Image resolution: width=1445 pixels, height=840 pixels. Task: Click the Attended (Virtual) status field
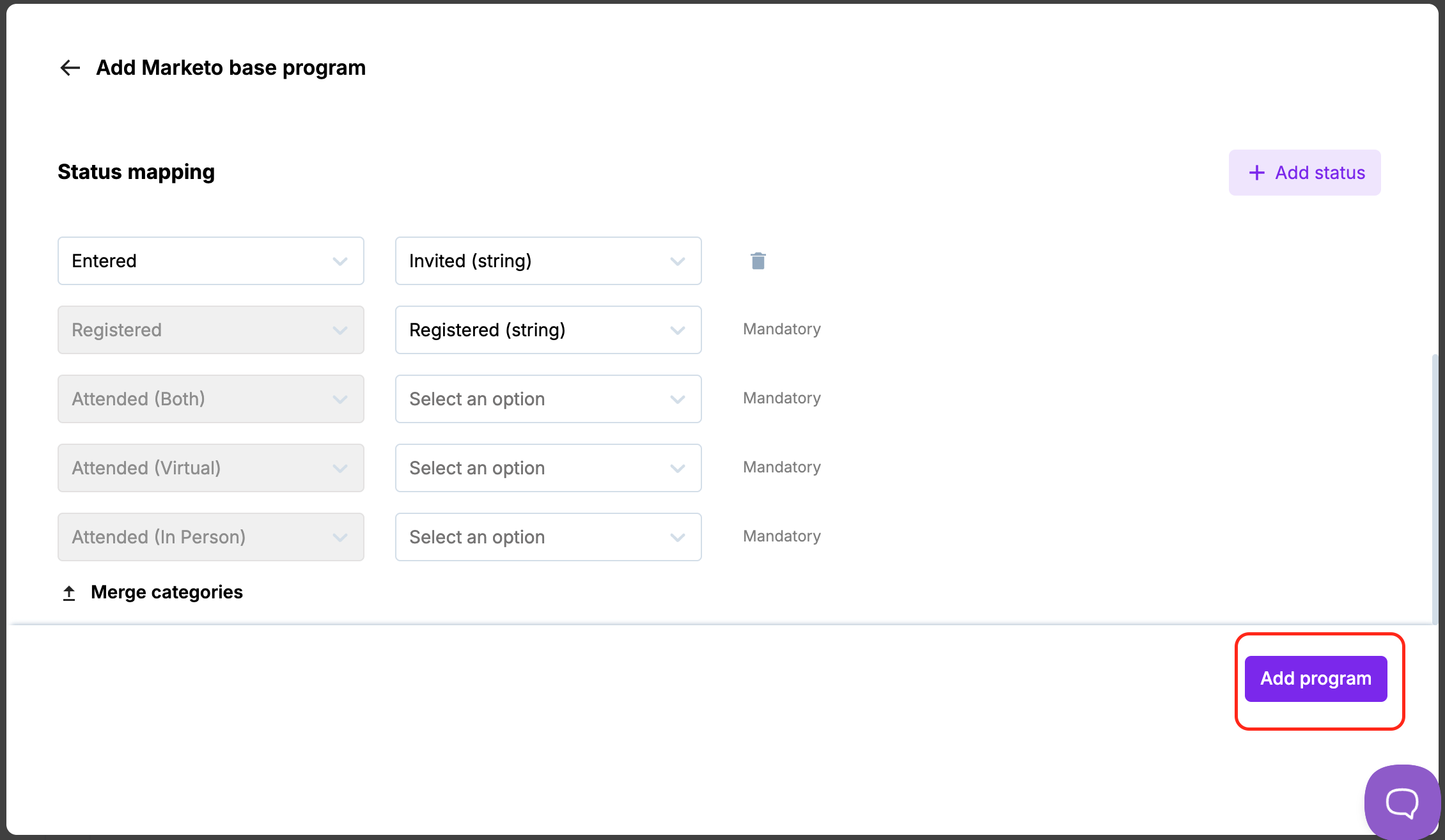(x=210, y=468)
